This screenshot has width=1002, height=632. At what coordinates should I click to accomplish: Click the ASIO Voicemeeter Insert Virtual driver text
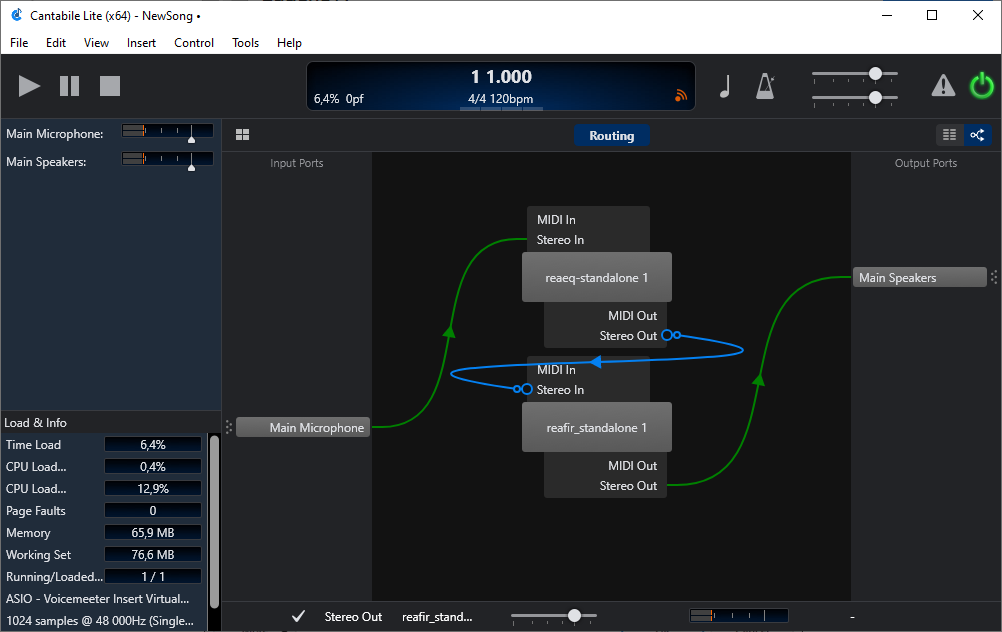click(98, 599)
